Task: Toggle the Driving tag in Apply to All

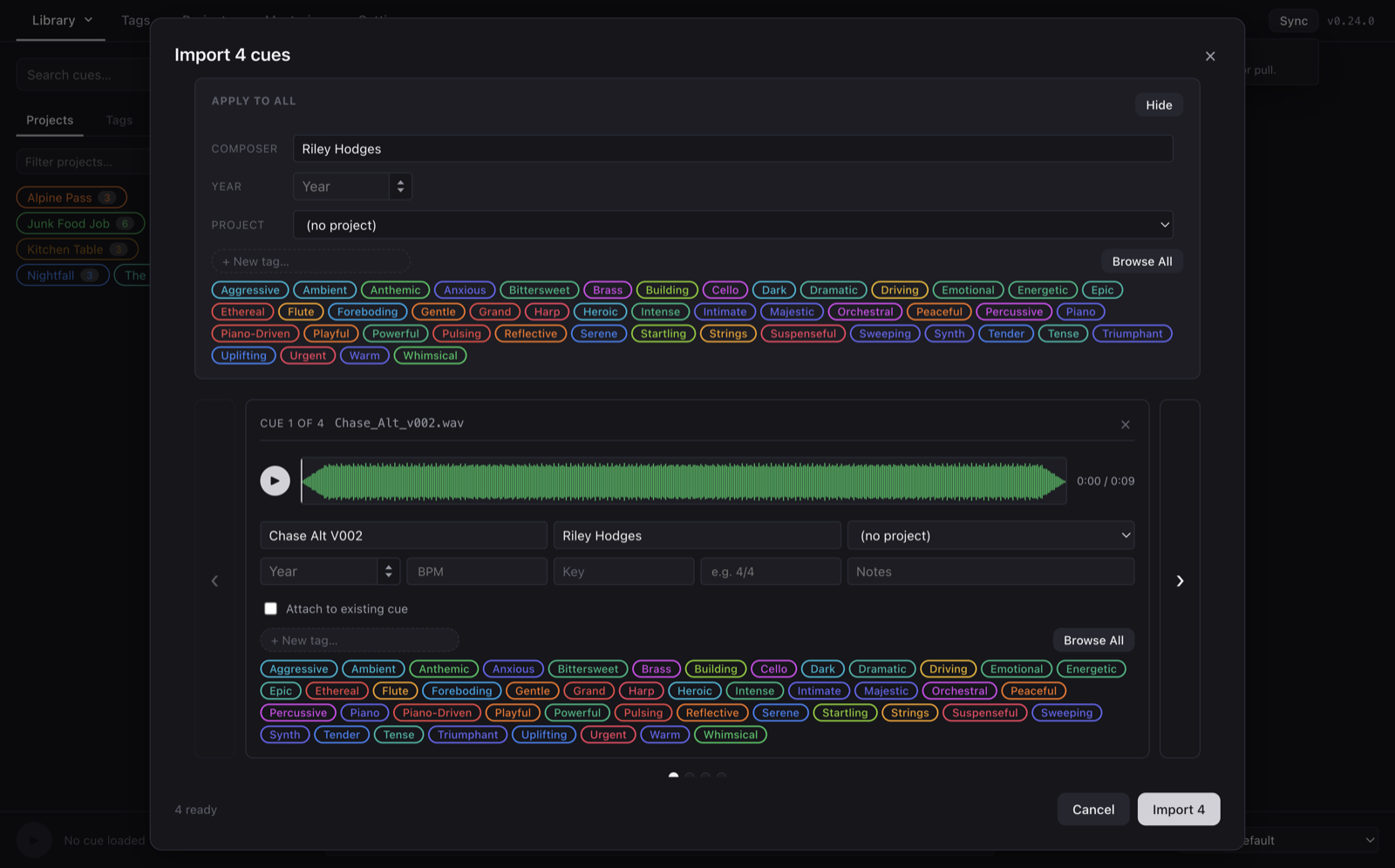Action: pos(900,290)
